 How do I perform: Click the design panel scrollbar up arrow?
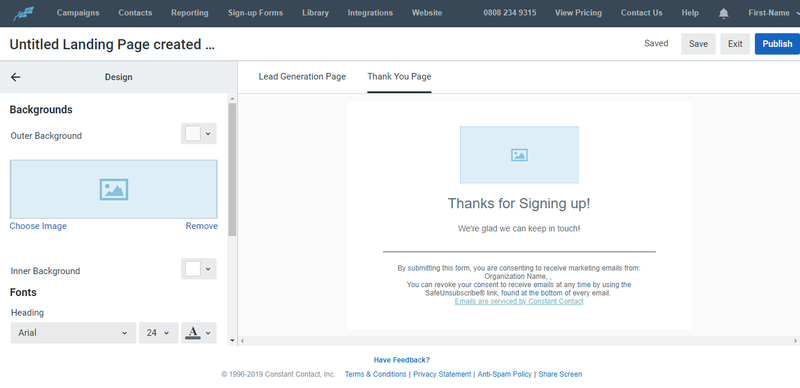tap(233, 99)
